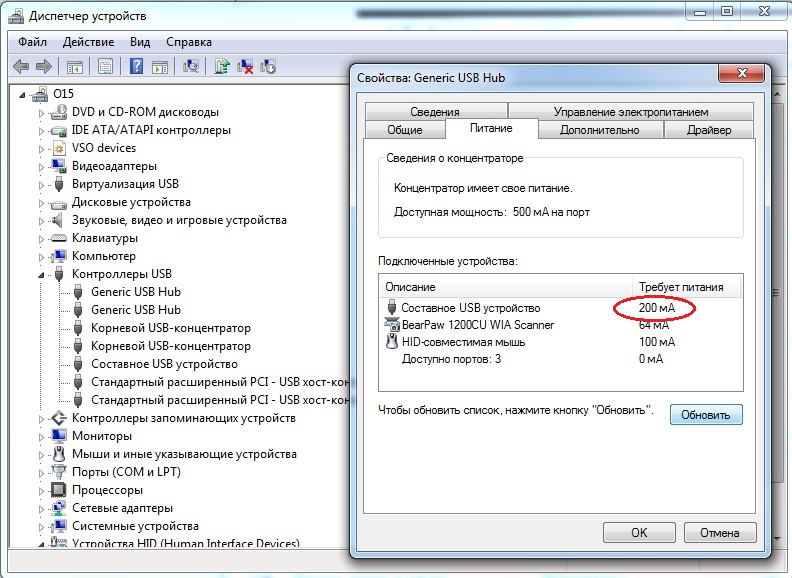792x578 pixels.
Task: Click the Звуковые, видео и игровые устройства speaker icon
Action: pyautogui.click(x=58, y=220)
